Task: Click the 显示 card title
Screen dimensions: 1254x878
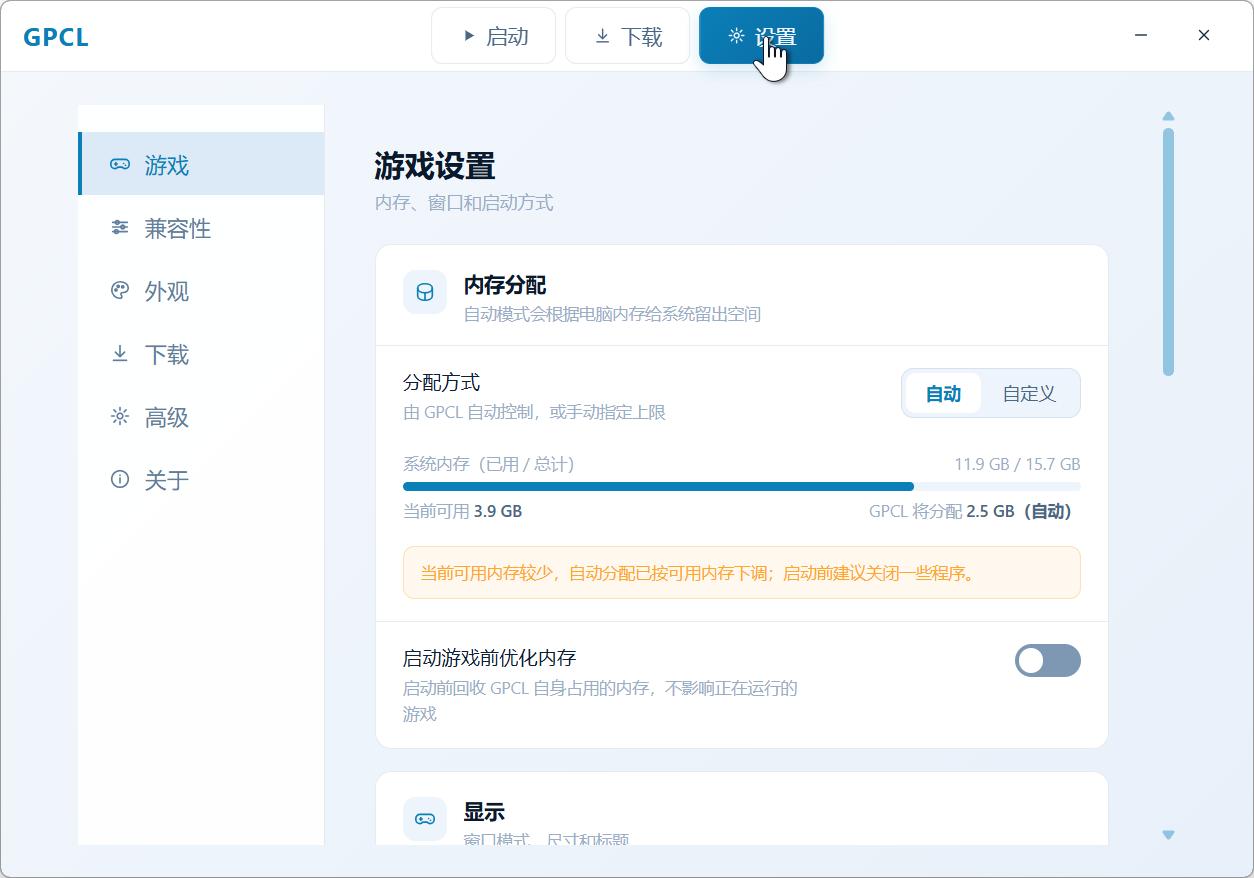Action: coord(484,812)
